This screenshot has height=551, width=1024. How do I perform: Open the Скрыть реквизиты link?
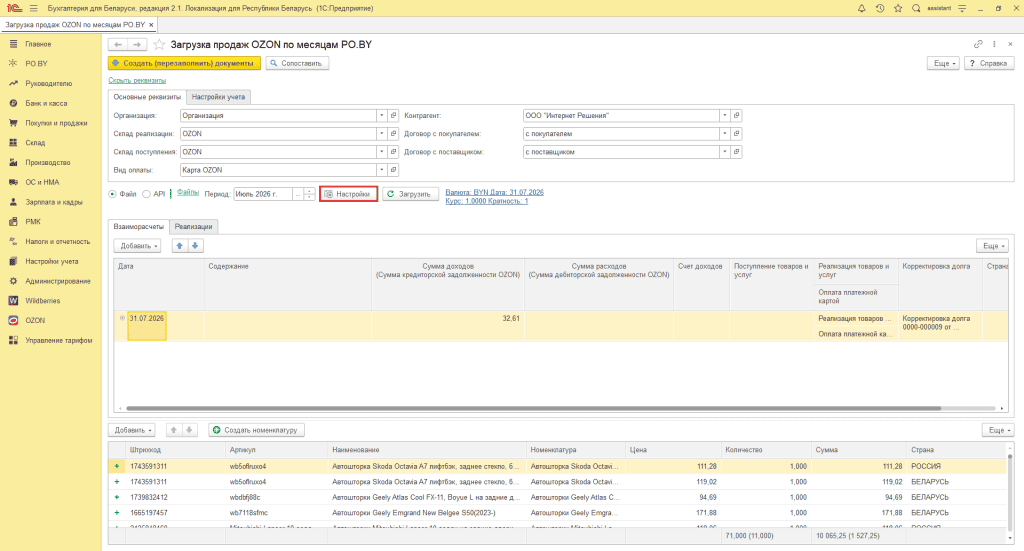tap(137, 80)
